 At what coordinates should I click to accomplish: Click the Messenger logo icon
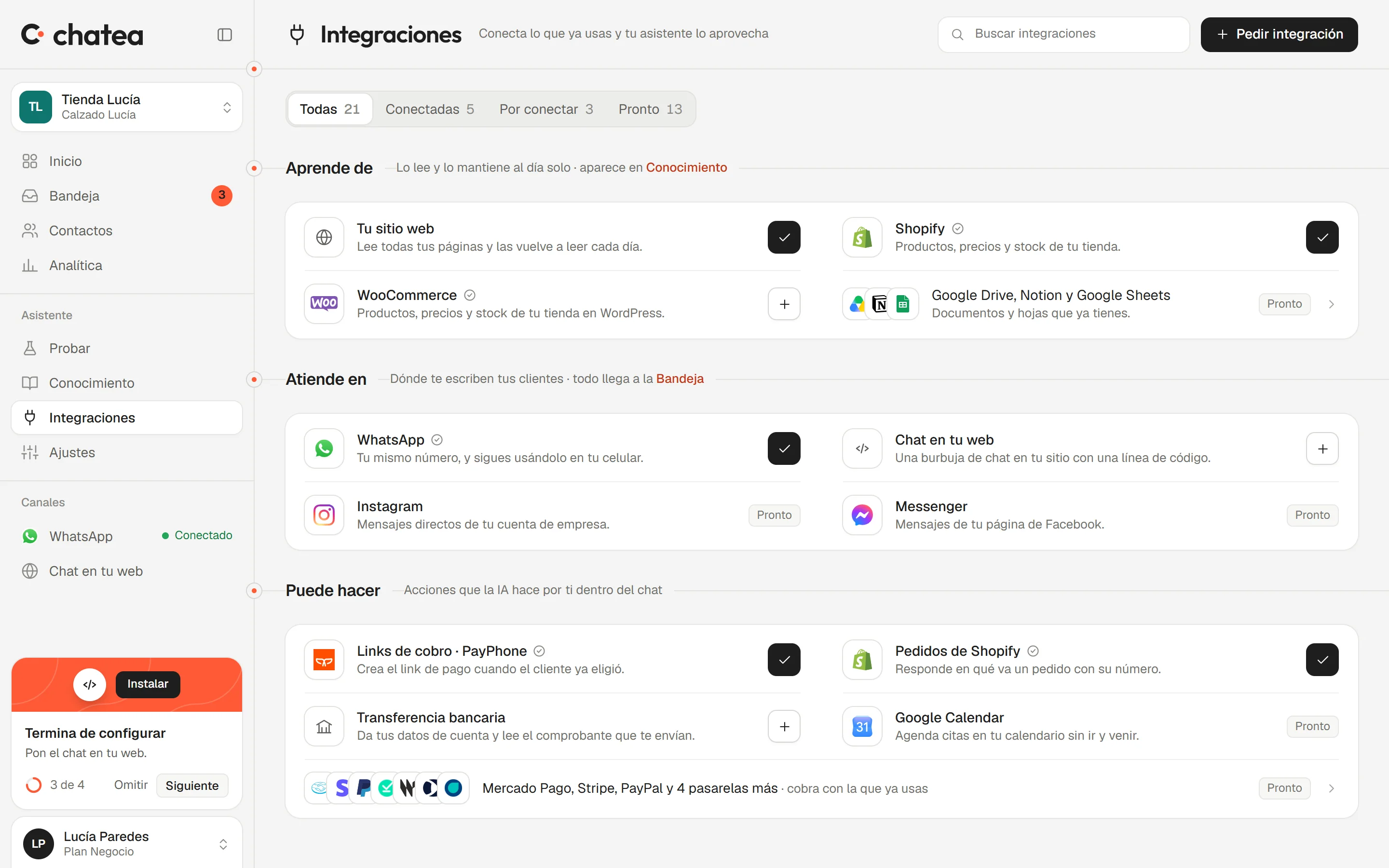(x=862, y=515)
